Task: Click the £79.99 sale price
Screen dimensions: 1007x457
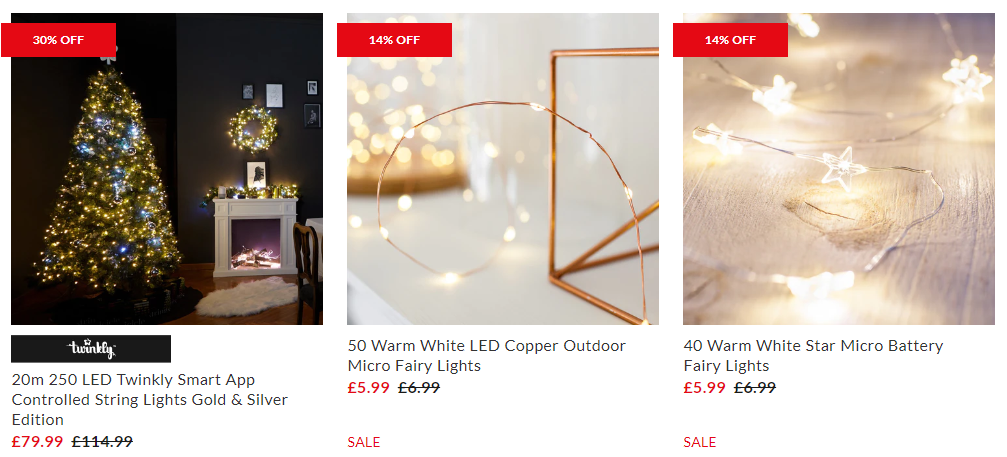Action: [37, 442]
